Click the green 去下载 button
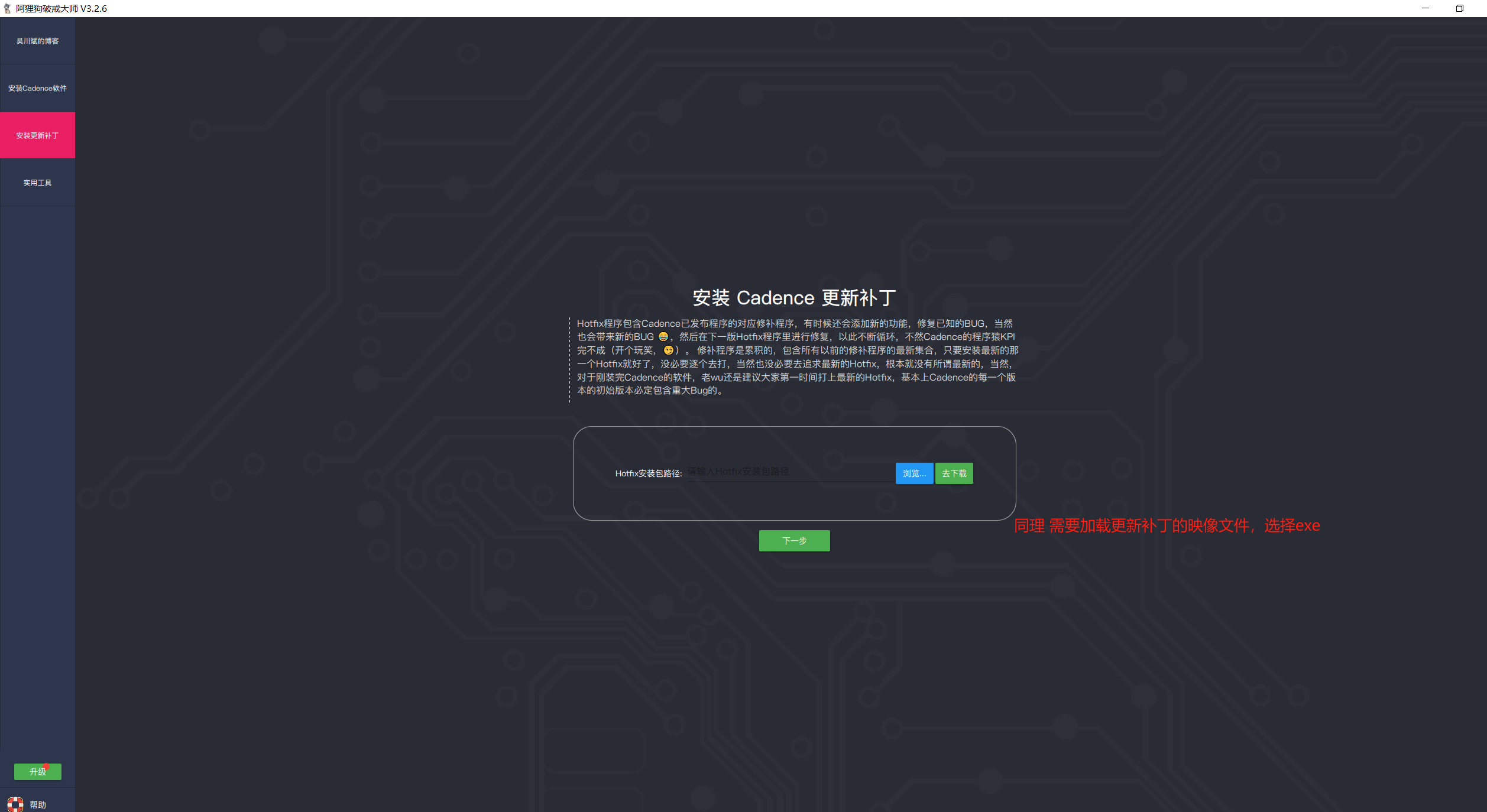This screenshot has height=812, width=1487. pyautogui.click(x=954, y=473)
